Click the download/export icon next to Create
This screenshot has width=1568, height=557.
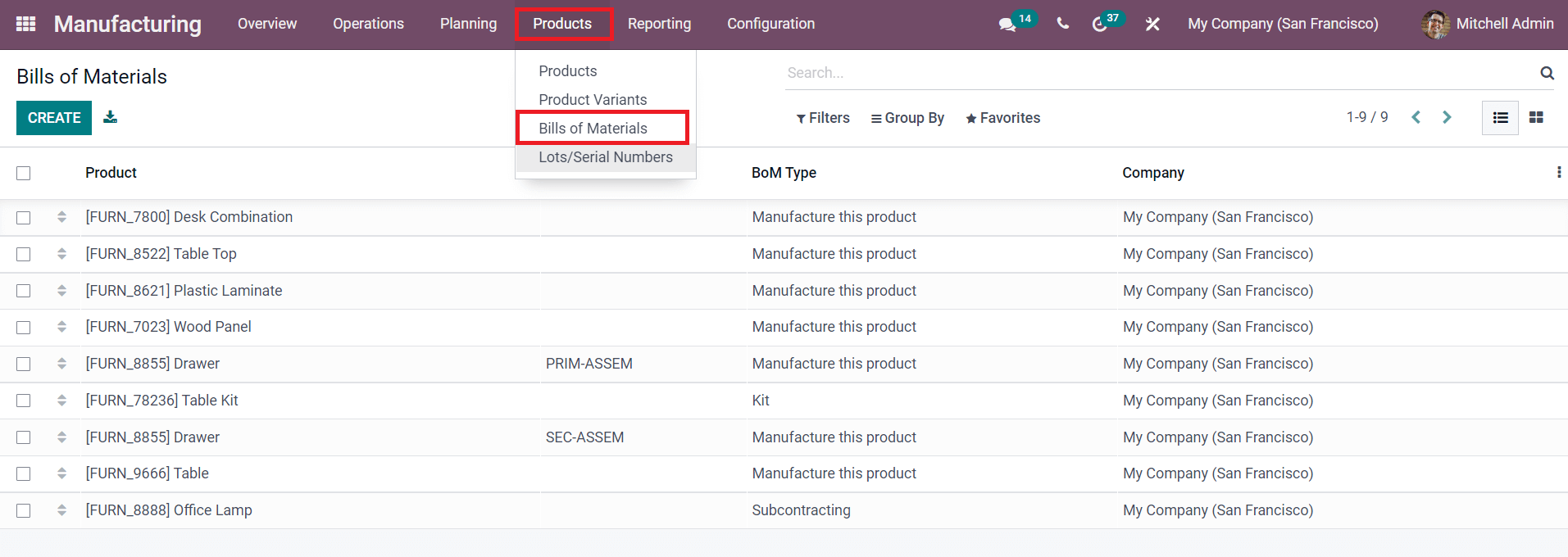(110, 117)
